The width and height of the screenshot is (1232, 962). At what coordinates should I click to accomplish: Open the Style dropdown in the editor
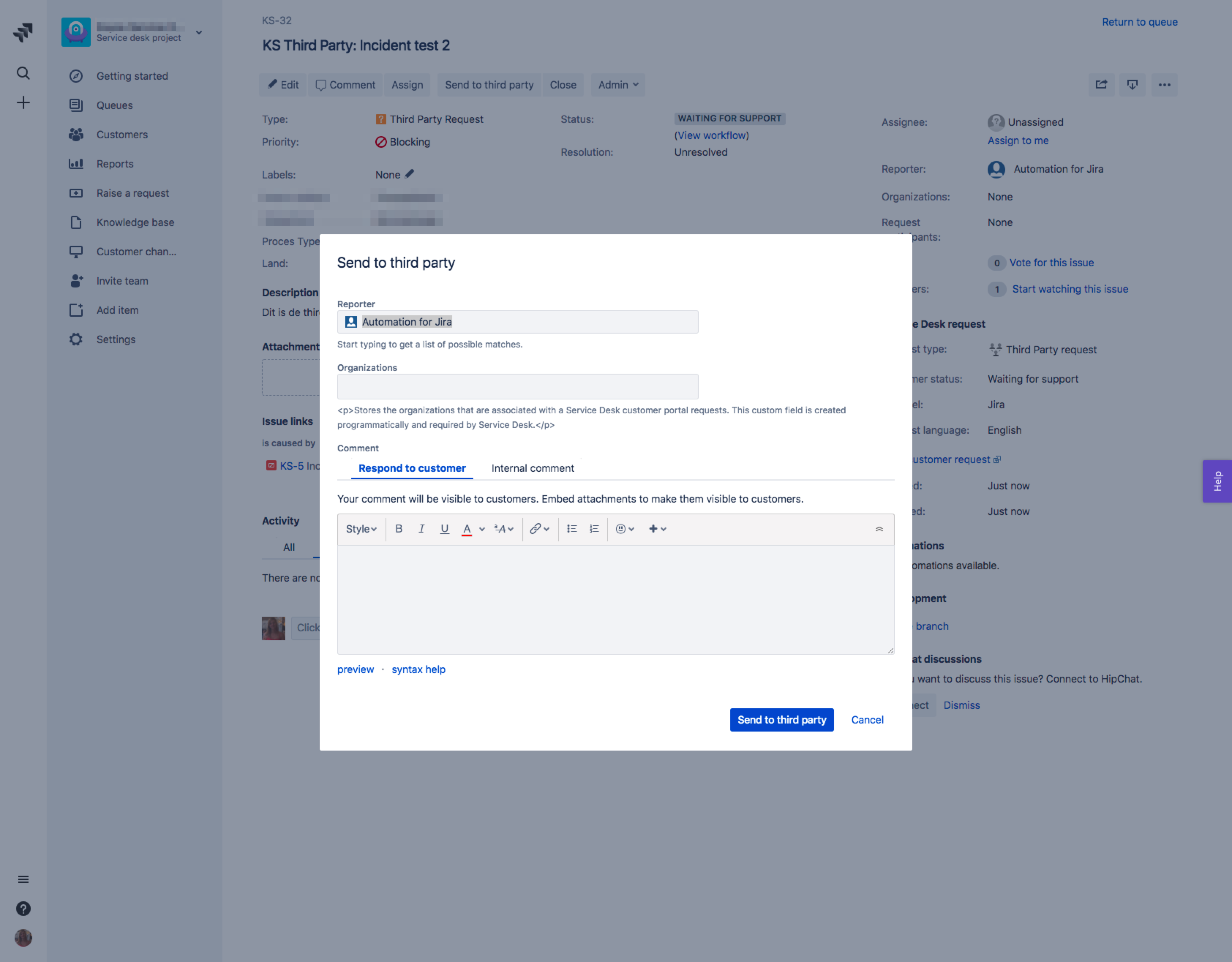click(361, 529)
